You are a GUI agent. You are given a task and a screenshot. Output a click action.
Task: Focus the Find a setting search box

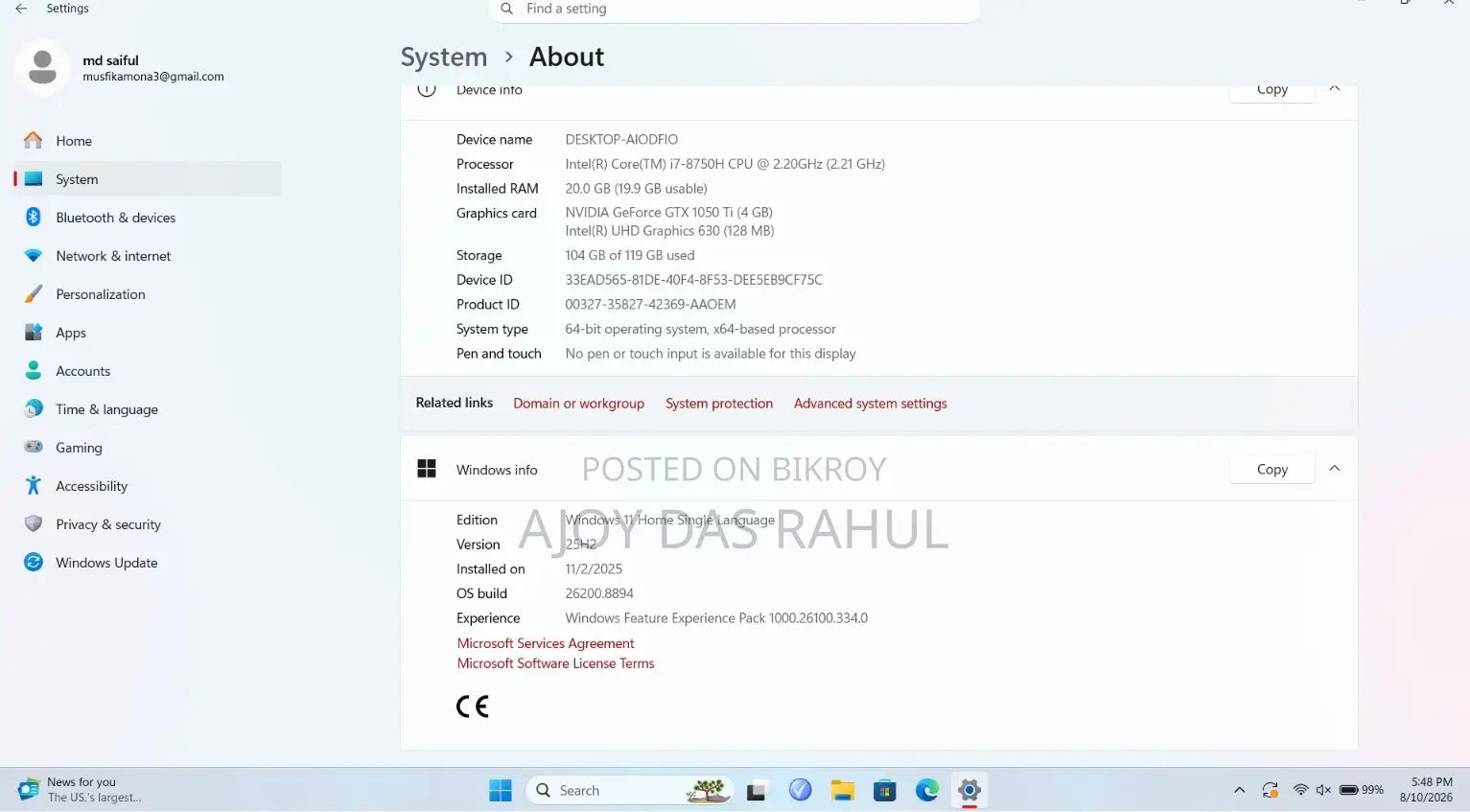tap(735, 10)
